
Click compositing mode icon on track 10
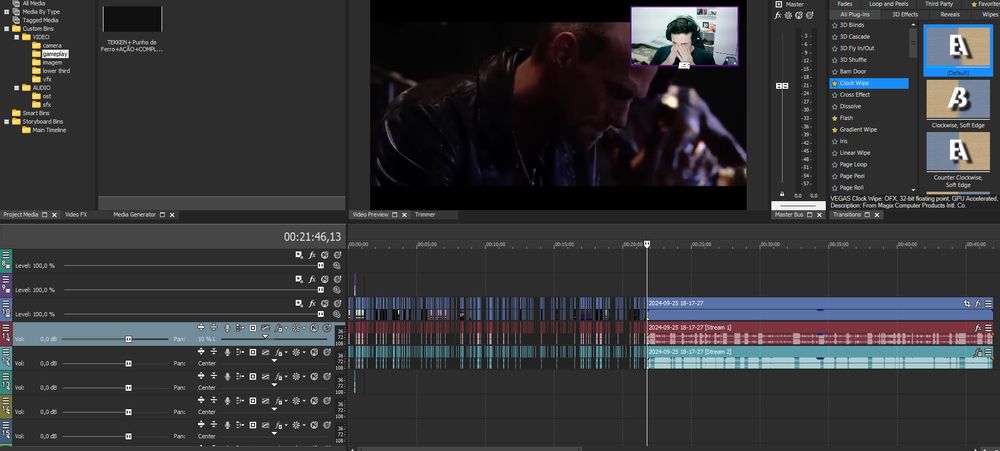click(337, 314)
